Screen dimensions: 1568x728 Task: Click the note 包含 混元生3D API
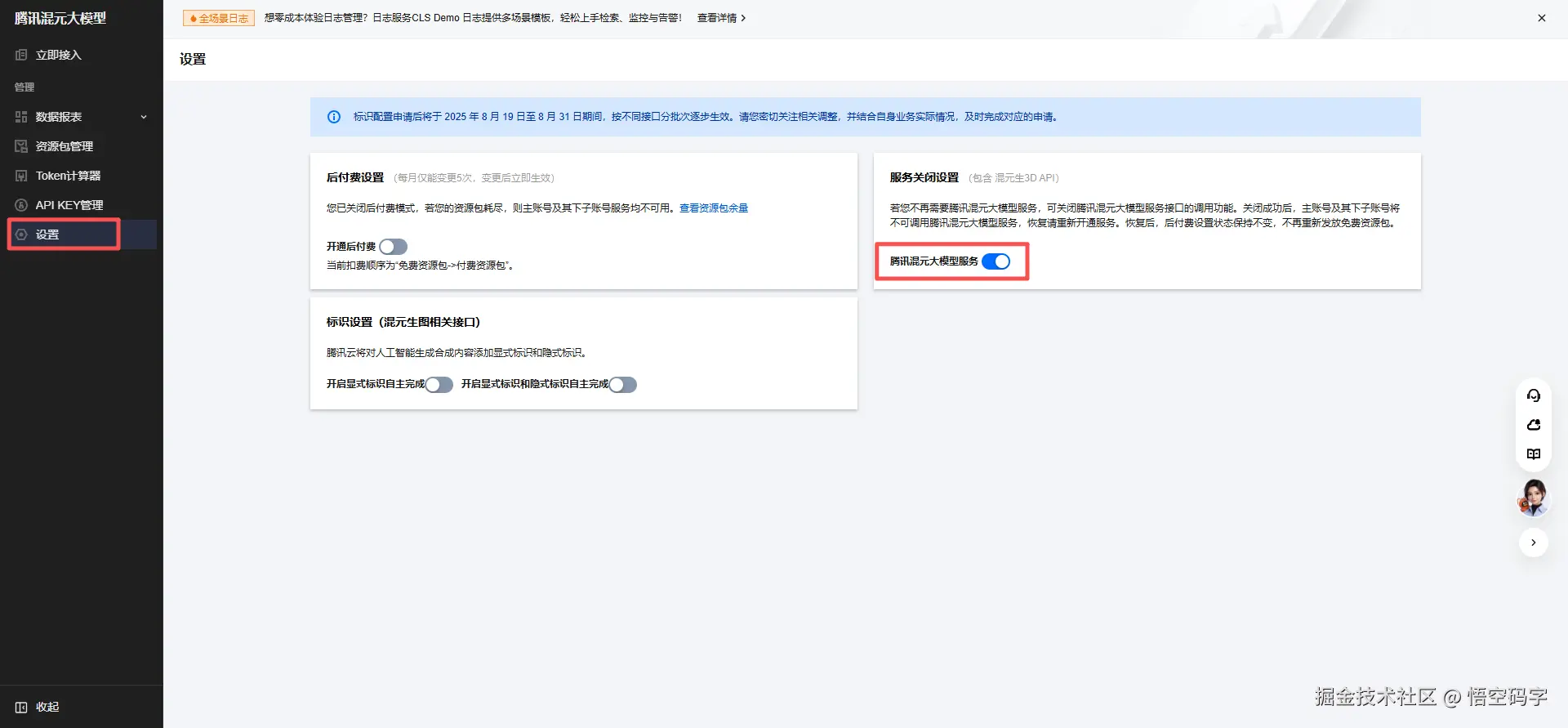1013,178
